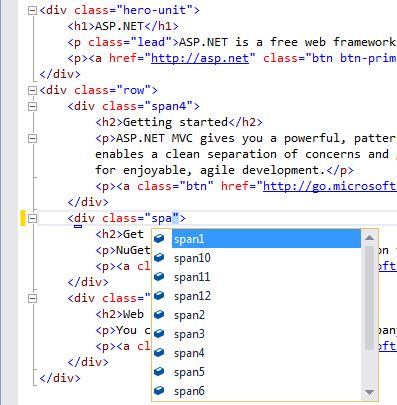Select span4 suggestion entry
The image size is (397, 405).
pos(189,353)
